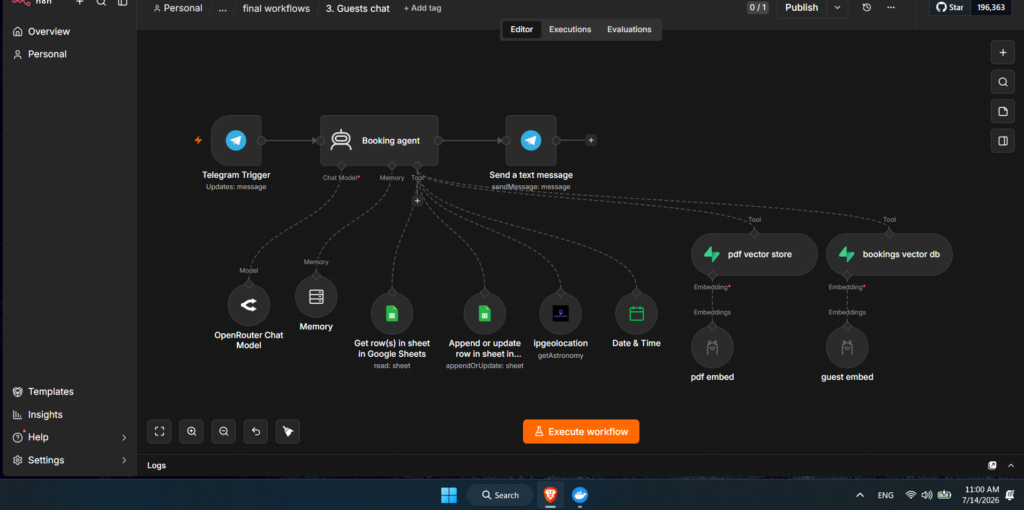The width and height of the screenshot is (1024, 510).
Task: Click the Add tag link
Action: (x=423, y=8)
